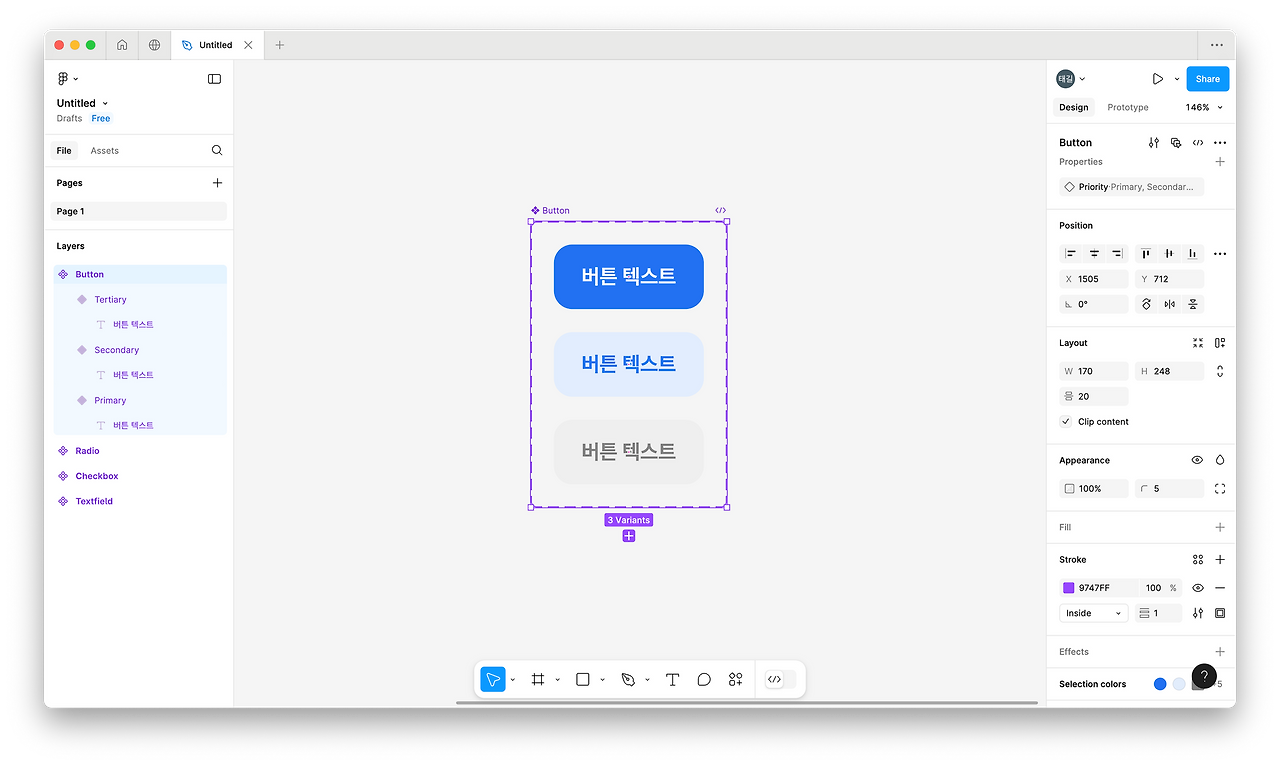
Task: Select Page 1 in Pages list
Action: 139,211
